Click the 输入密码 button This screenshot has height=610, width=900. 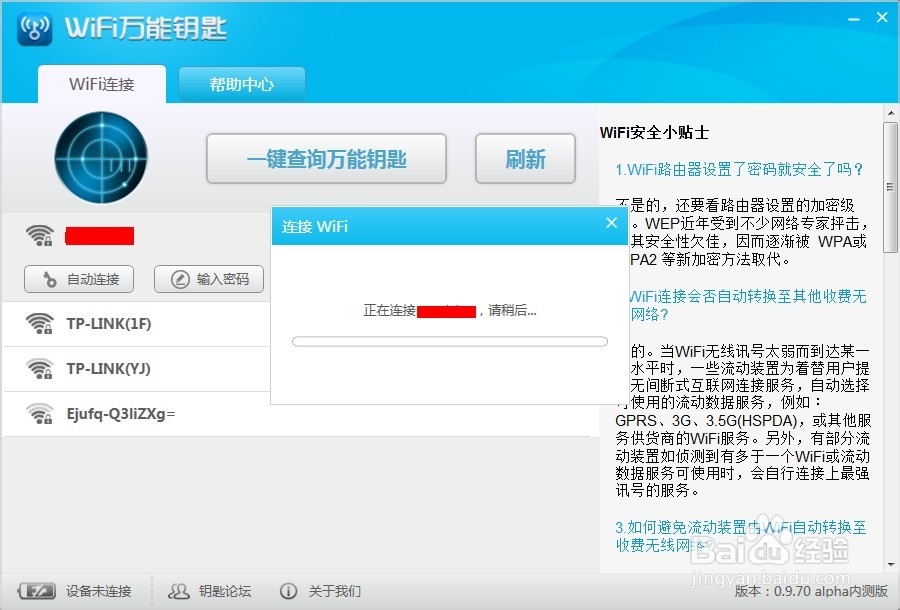point(209,279)
